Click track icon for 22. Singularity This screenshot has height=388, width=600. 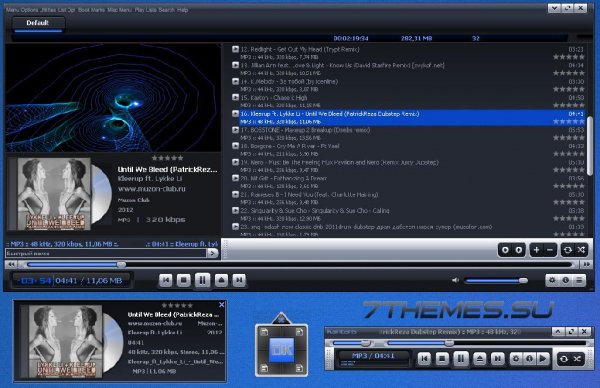coord(235,210)
